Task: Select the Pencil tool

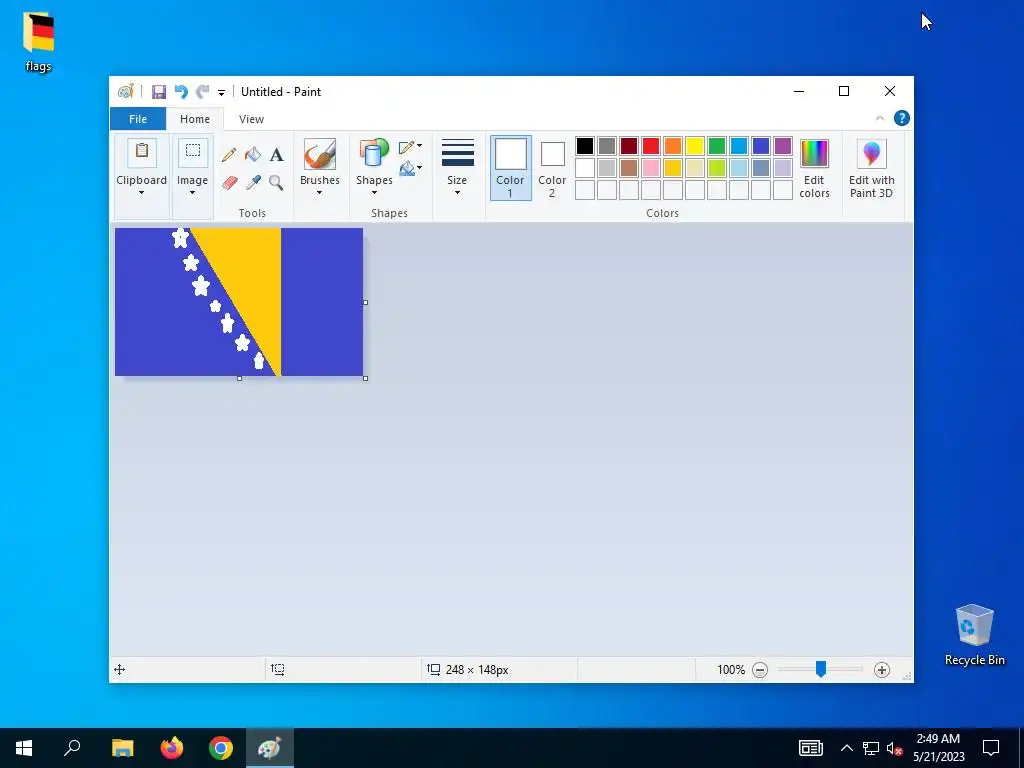Action: pos(229,155)
